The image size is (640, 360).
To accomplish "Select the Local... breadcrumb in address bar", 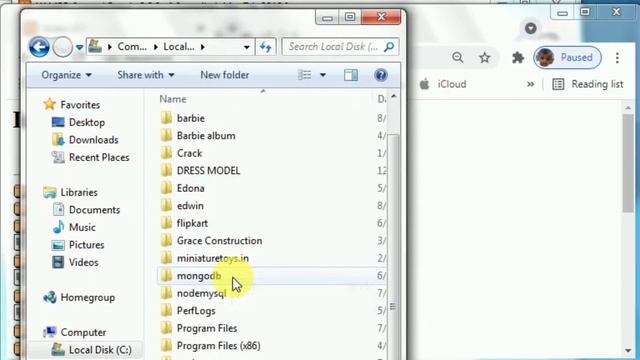I will [x=179, y=47].
